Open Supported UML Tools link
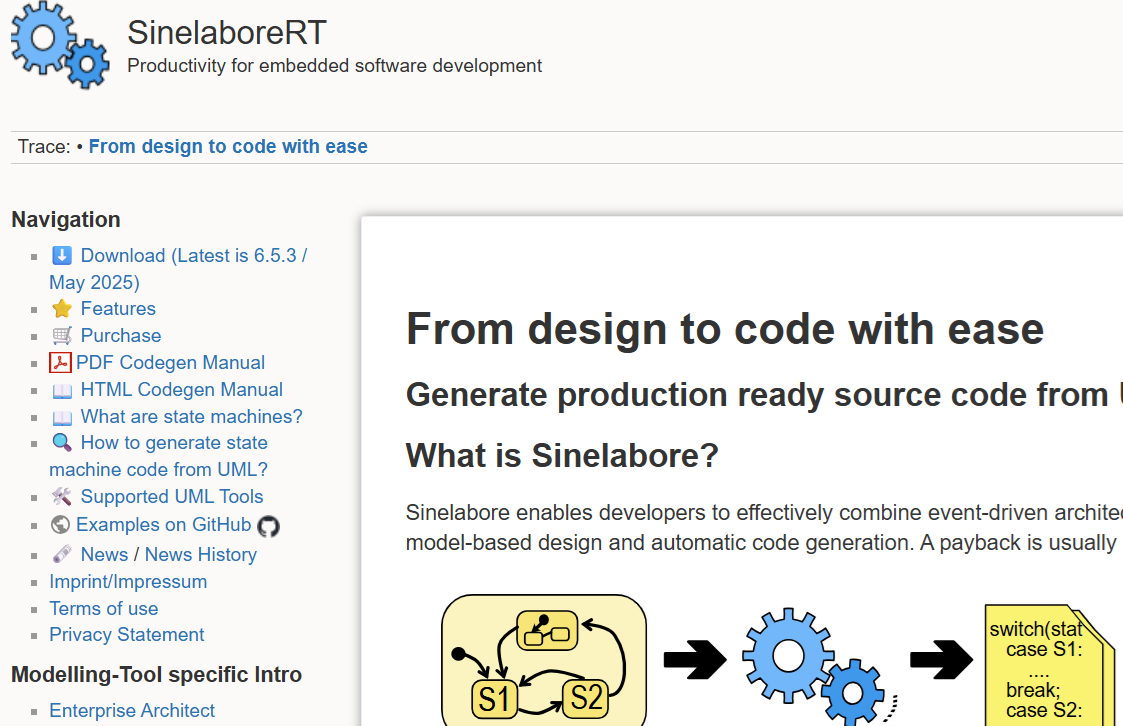Viewport: 1123px width, 726px height. tap(172, 496)
